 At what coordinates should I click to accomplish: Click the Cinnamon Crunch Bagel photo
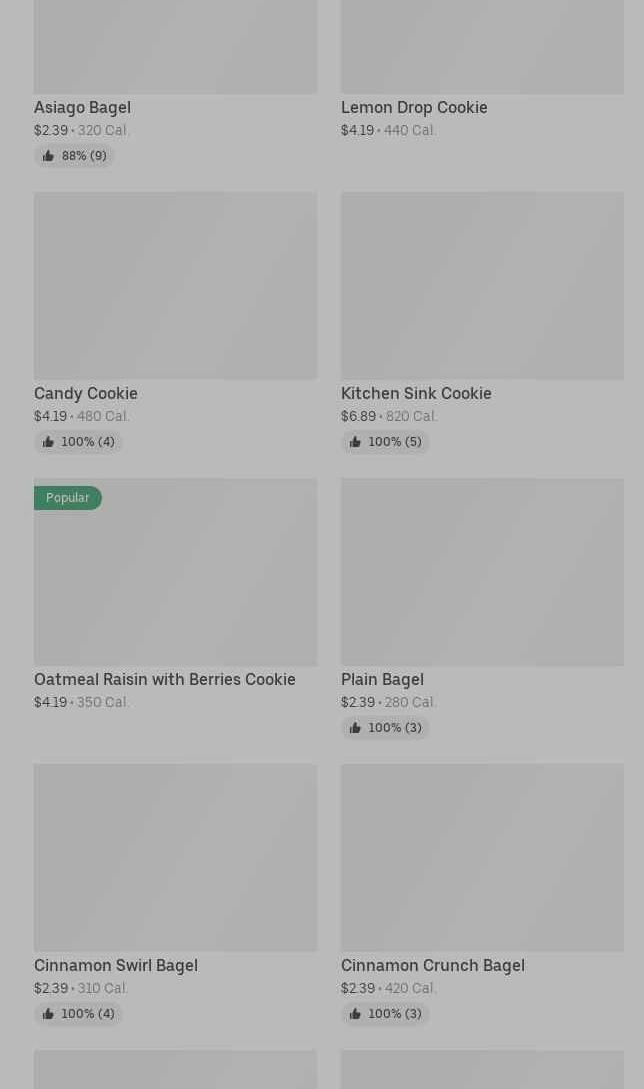coord(482,857)
